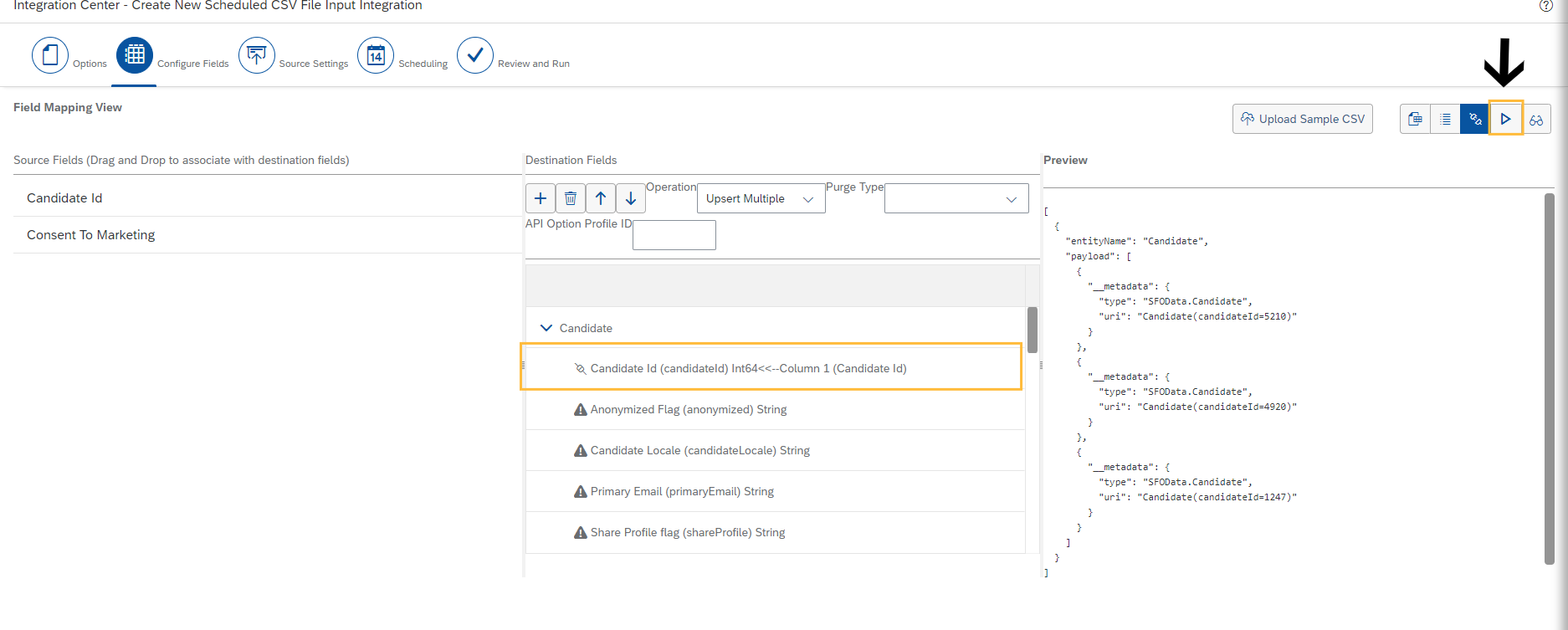
Task: Toggle the field mapping view icon
Action: (1474, 119)
